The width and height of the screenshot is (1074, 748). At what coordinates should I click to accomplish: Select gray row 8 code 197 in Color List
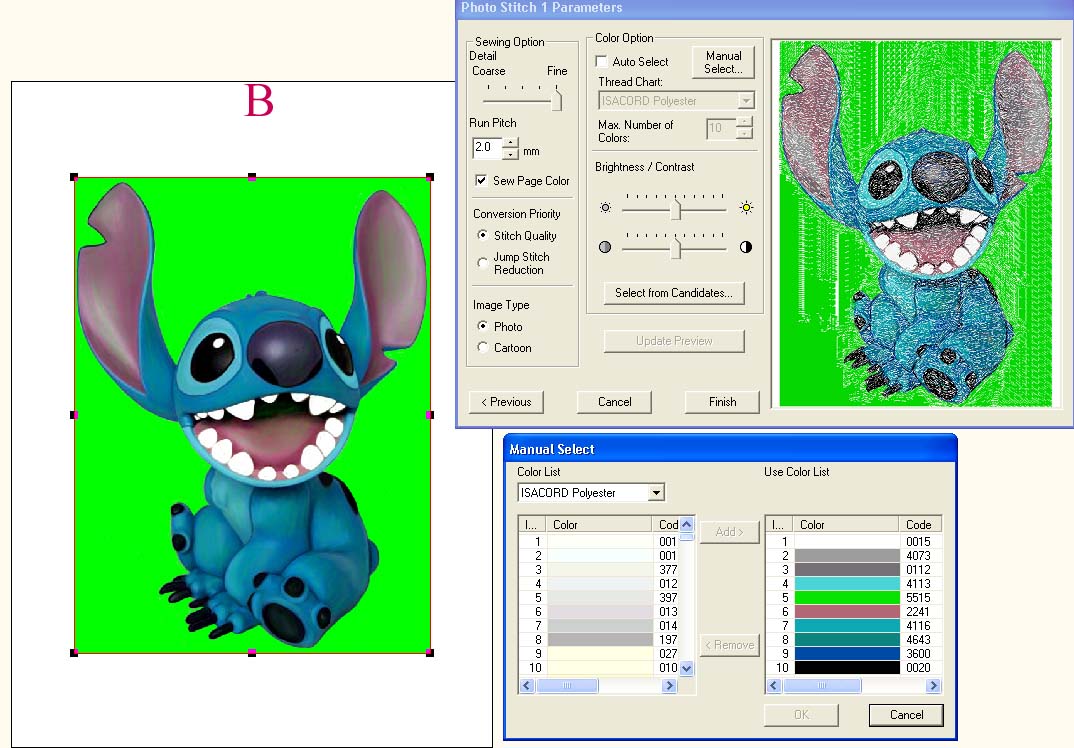(599, 640)
